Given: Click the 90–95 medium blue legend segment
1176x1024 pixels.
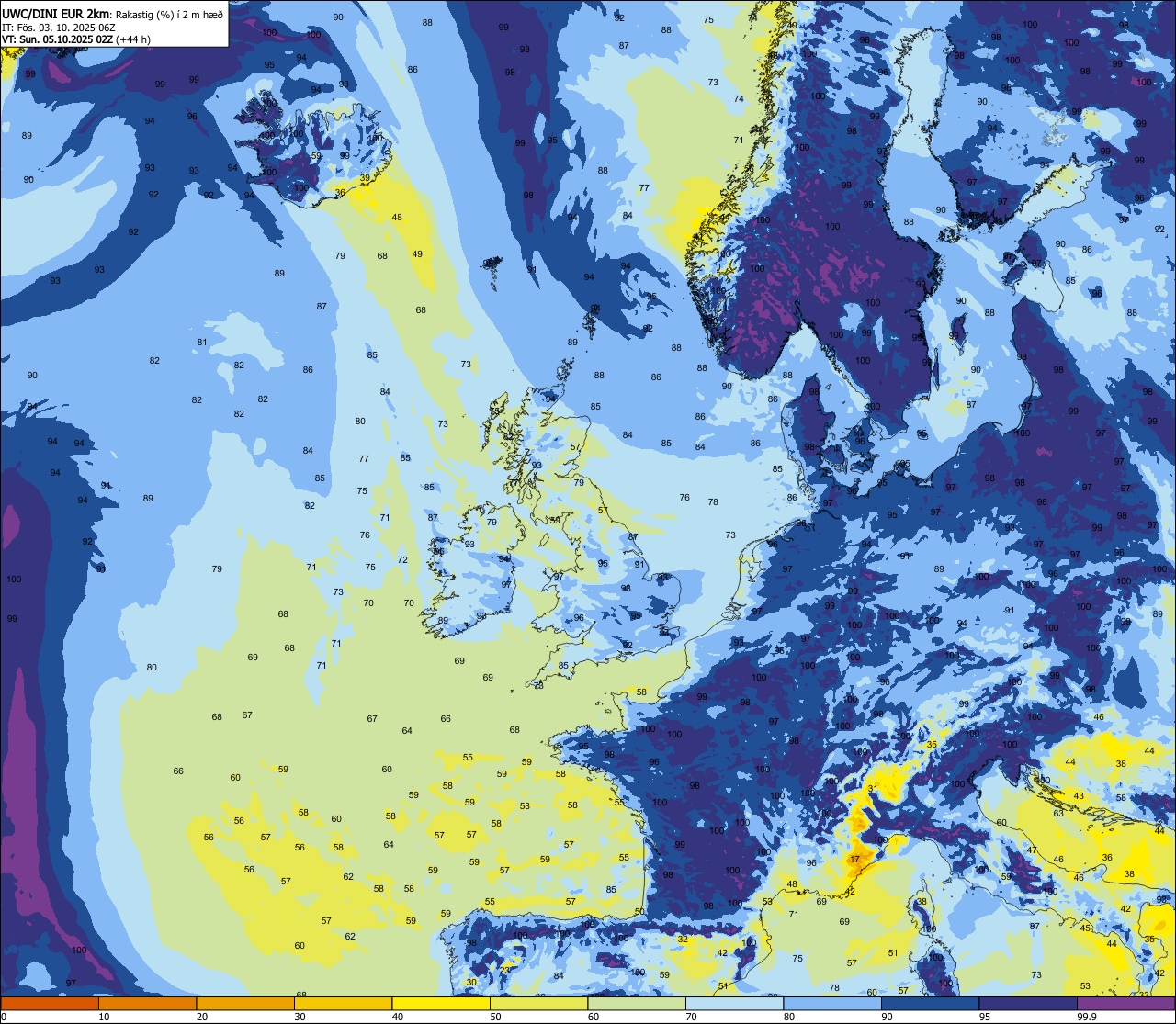Looking at the screenshot, I should point(930,1003).
